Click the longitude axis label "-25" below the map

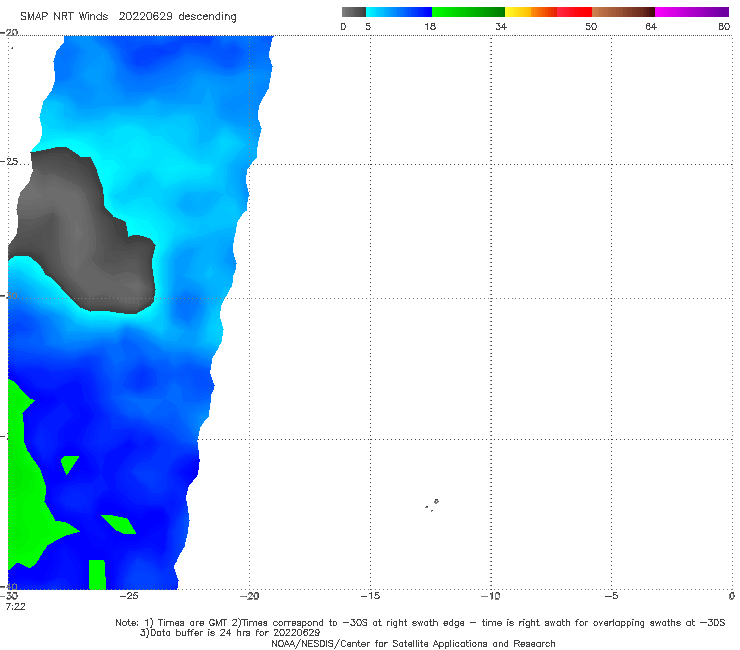129,596
